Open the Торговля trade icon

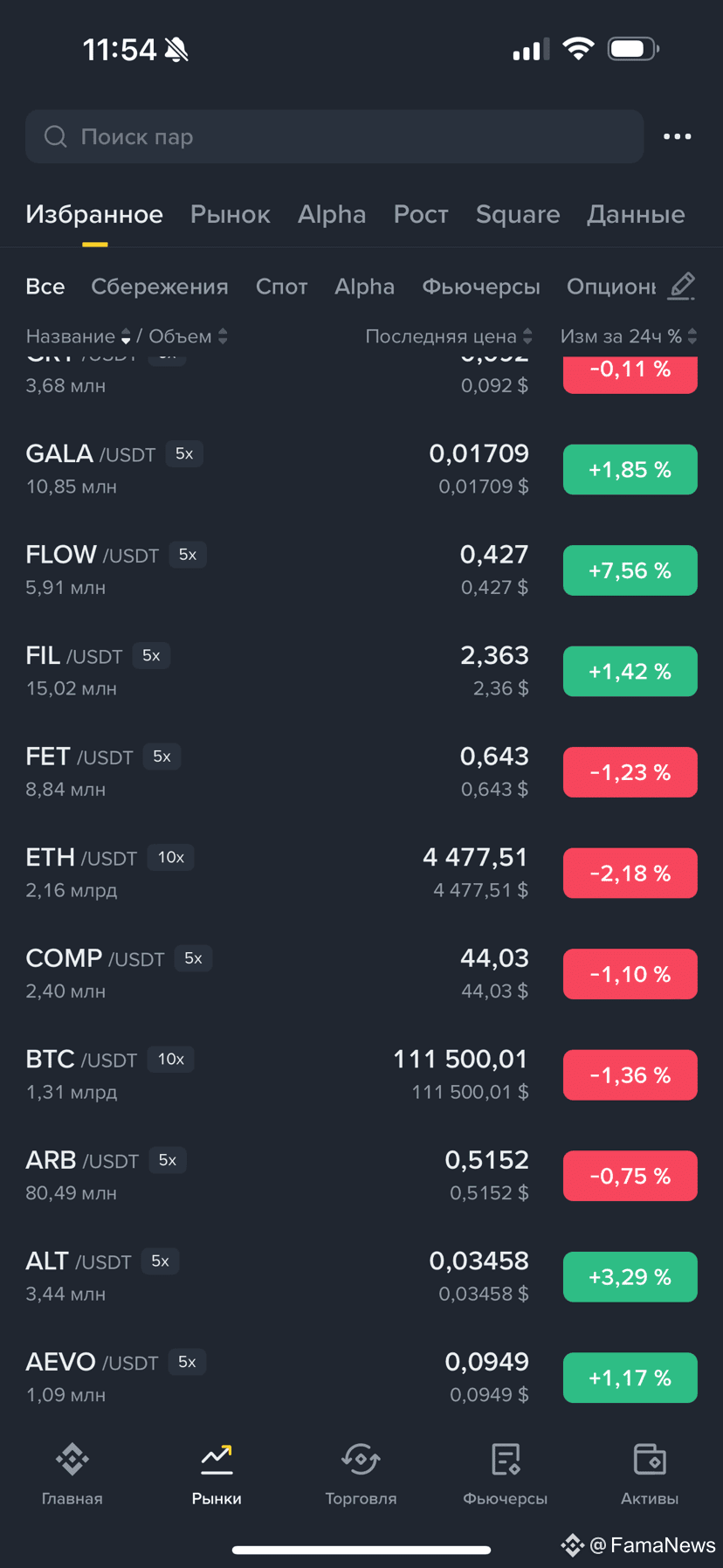pyautogui.click(x=361, y=1459)
